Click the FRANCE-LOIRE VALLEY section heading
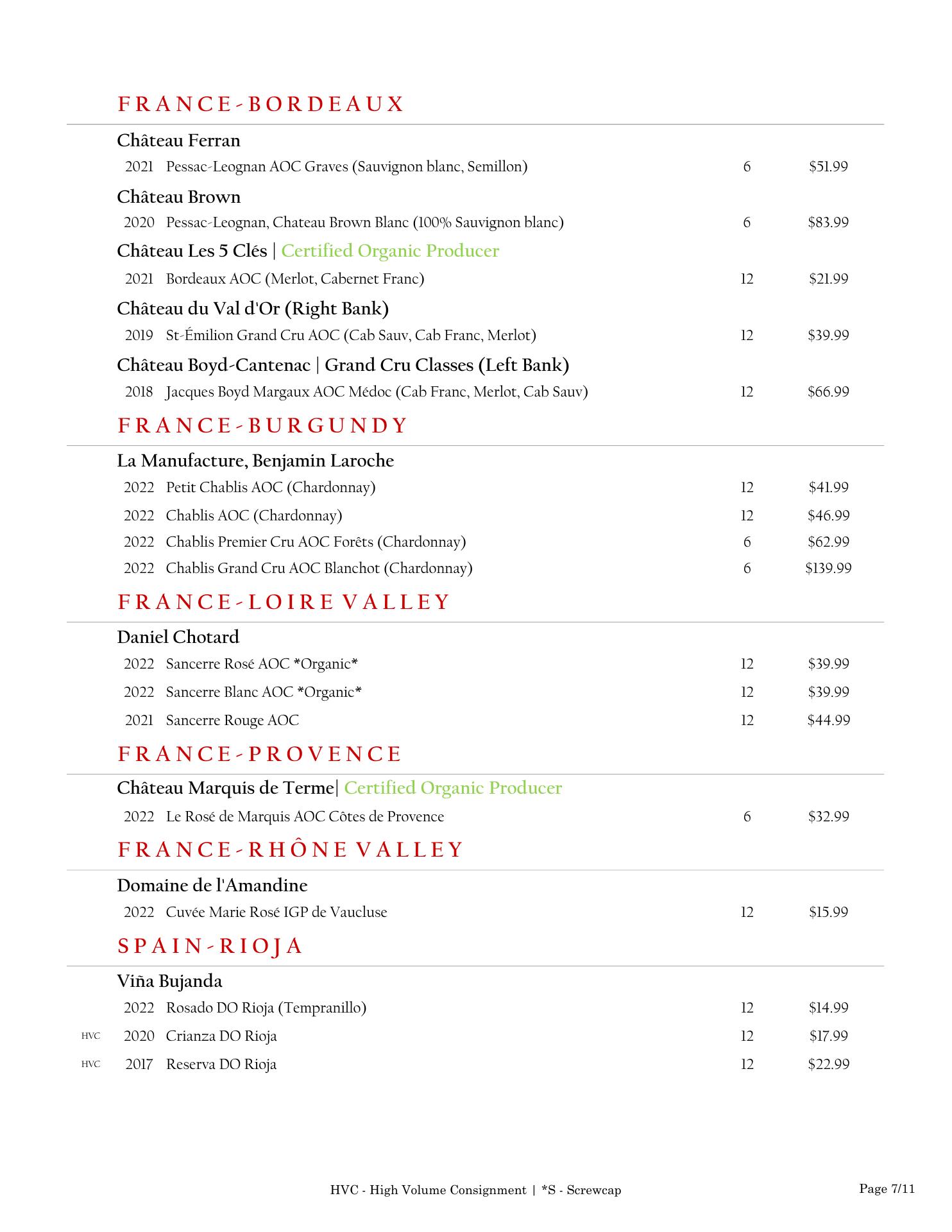The height and width of the screenshot is (1232, 952). coord(284,602)
